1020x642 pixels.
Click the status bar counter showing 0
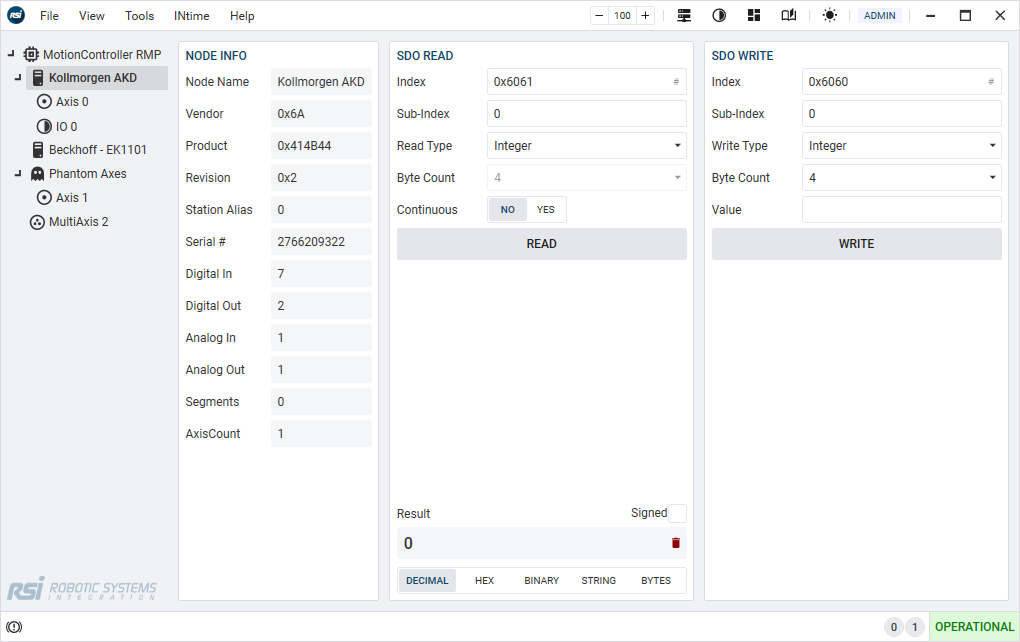coord(894,627)
